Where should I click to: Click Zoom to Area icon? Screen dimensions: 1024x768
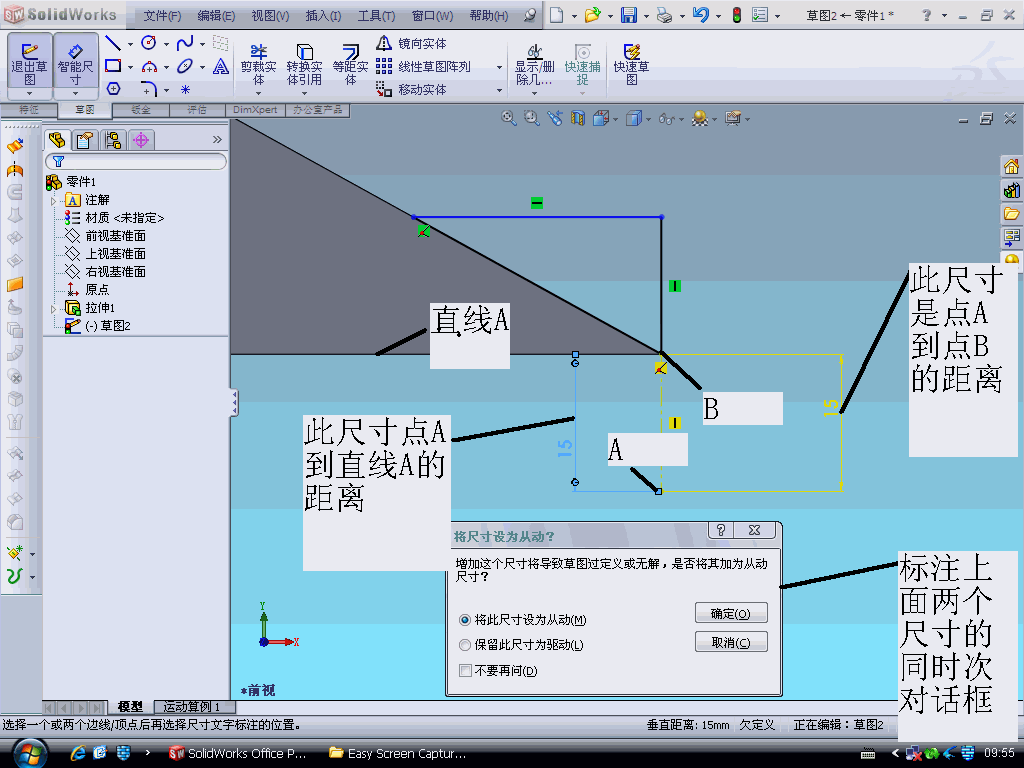coord(532,118)
